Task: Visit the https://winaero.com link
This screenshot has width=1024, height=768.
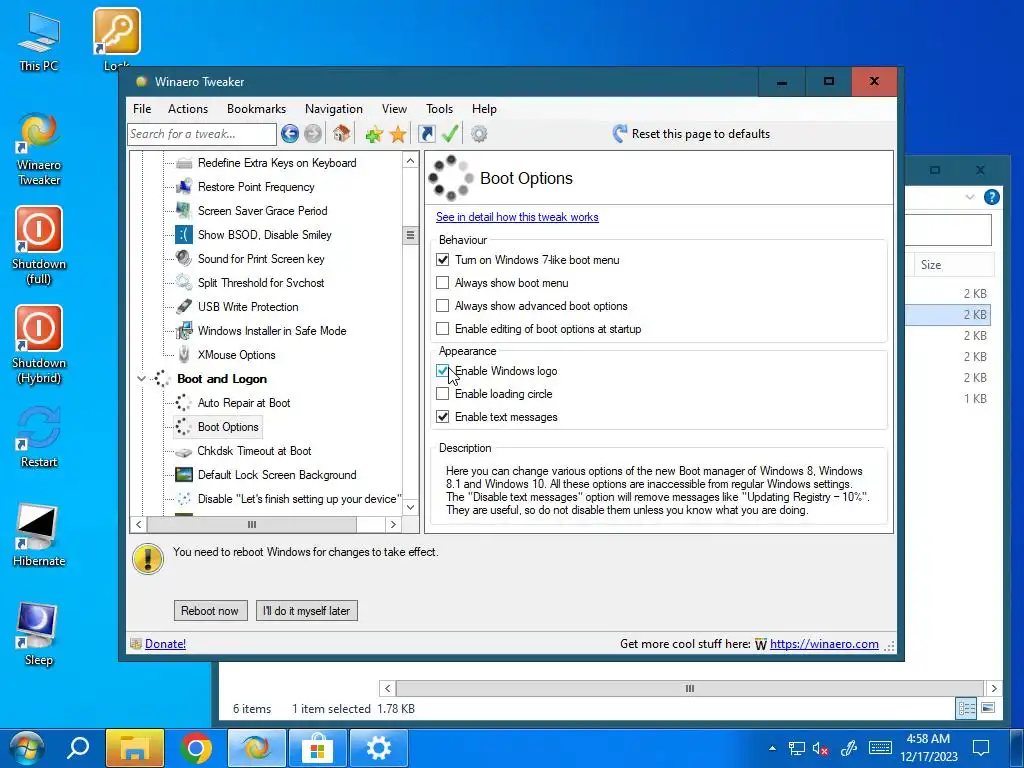Action: [x=824, y=644]
